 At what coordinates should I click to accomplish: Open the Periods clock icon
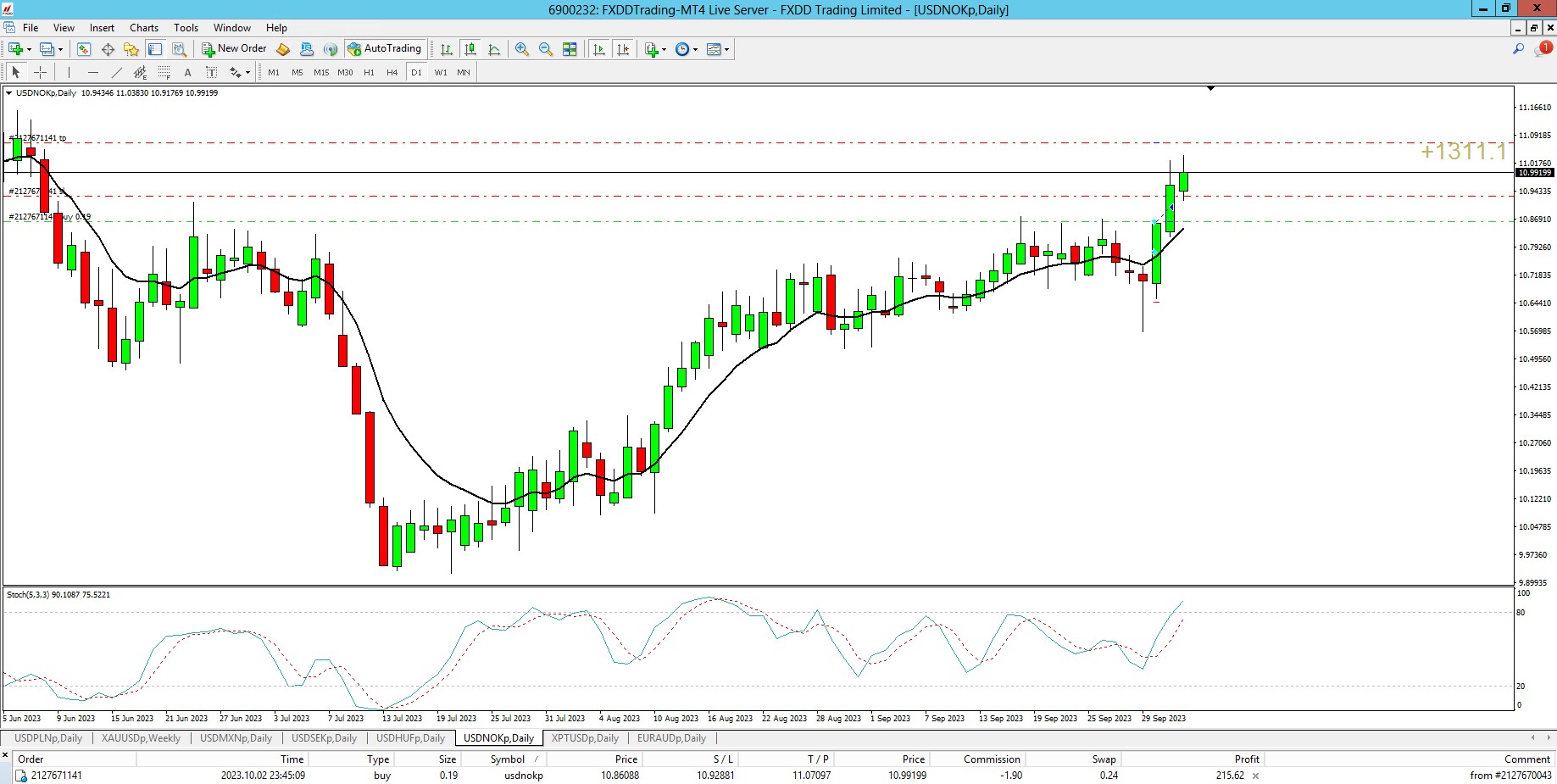pyautogui.click(x=682, y=49)
